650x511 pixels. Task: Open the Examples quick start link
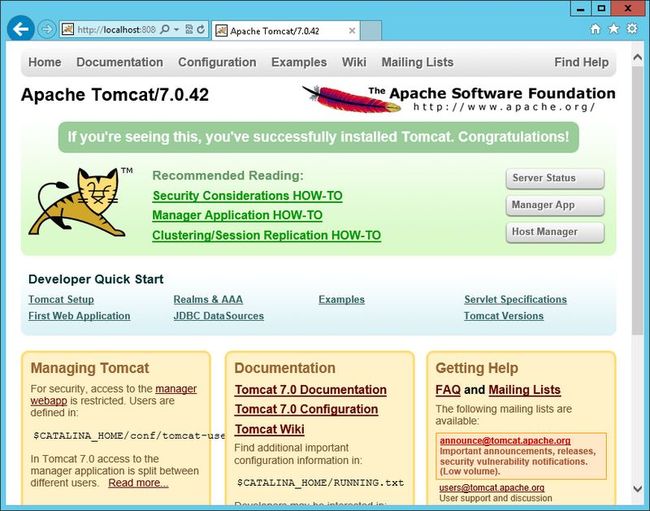(x=342, y=299)
